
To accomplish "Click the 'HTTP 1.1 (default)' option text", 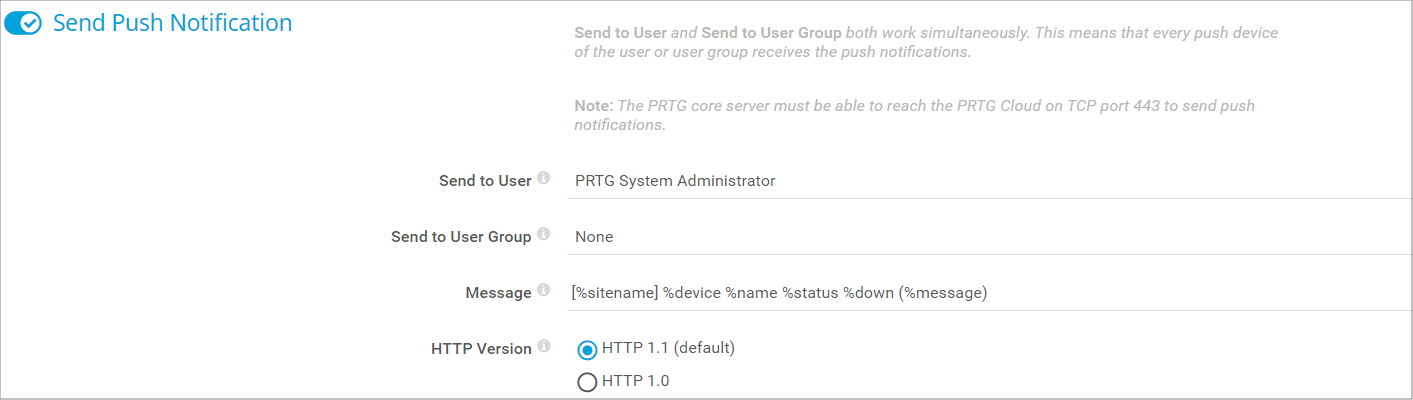I will (x=668, y=348).
